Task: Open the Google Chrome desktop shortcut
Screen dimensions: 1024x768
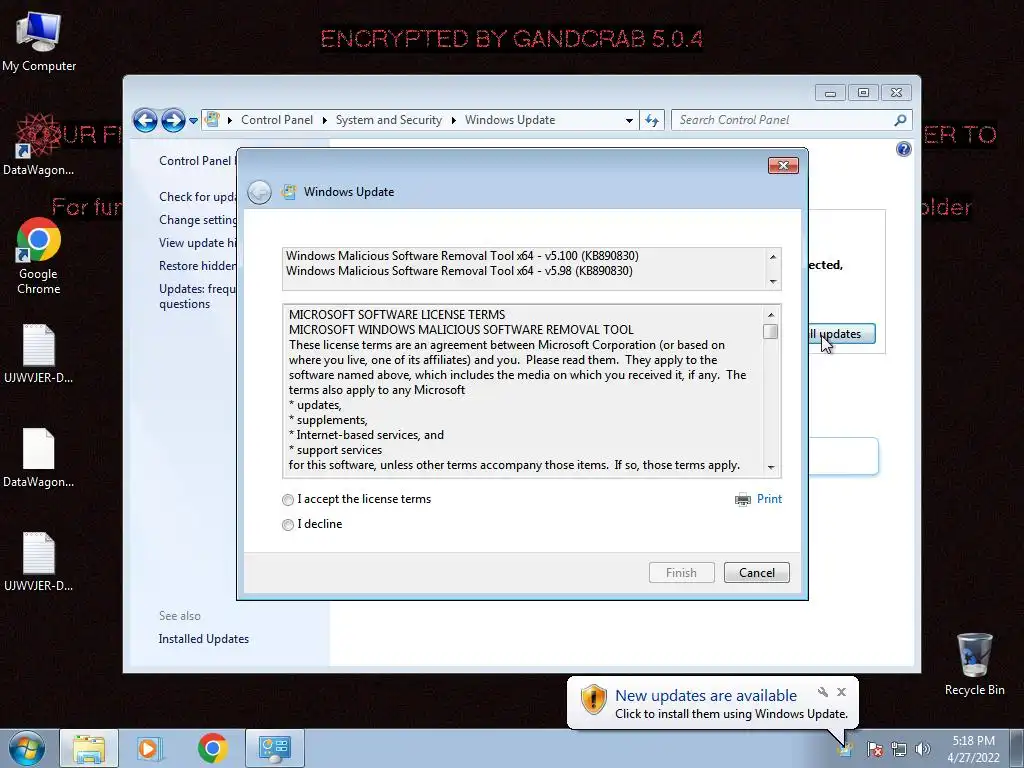Action: tap(39, 257)
